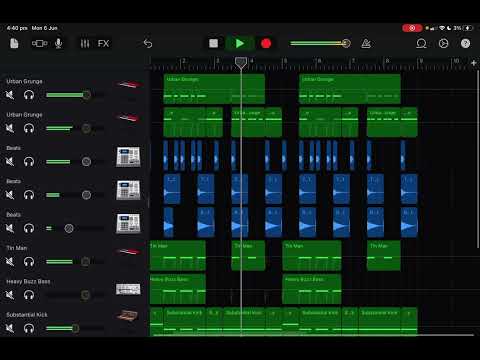Select the Heavy Buzz Bass region starting near bar 5
The width and height of the screenshot is (480, 360).
pyautogui.click(x=312, y=289)
